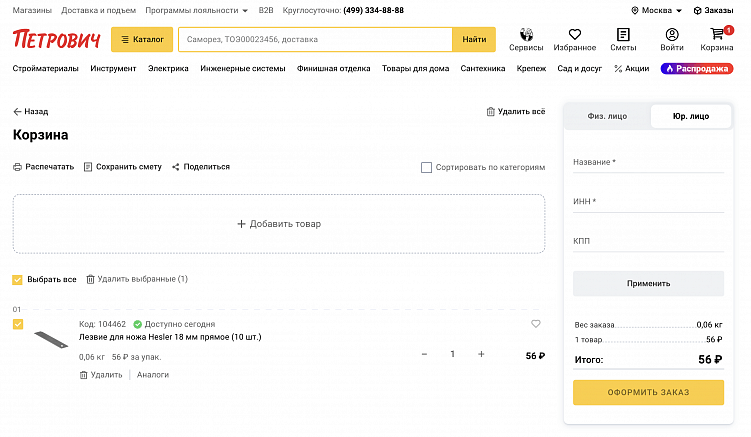The height and width of the screenshot is (437, 751).
Task: Open the B2B link
Action: coord(266,11)
